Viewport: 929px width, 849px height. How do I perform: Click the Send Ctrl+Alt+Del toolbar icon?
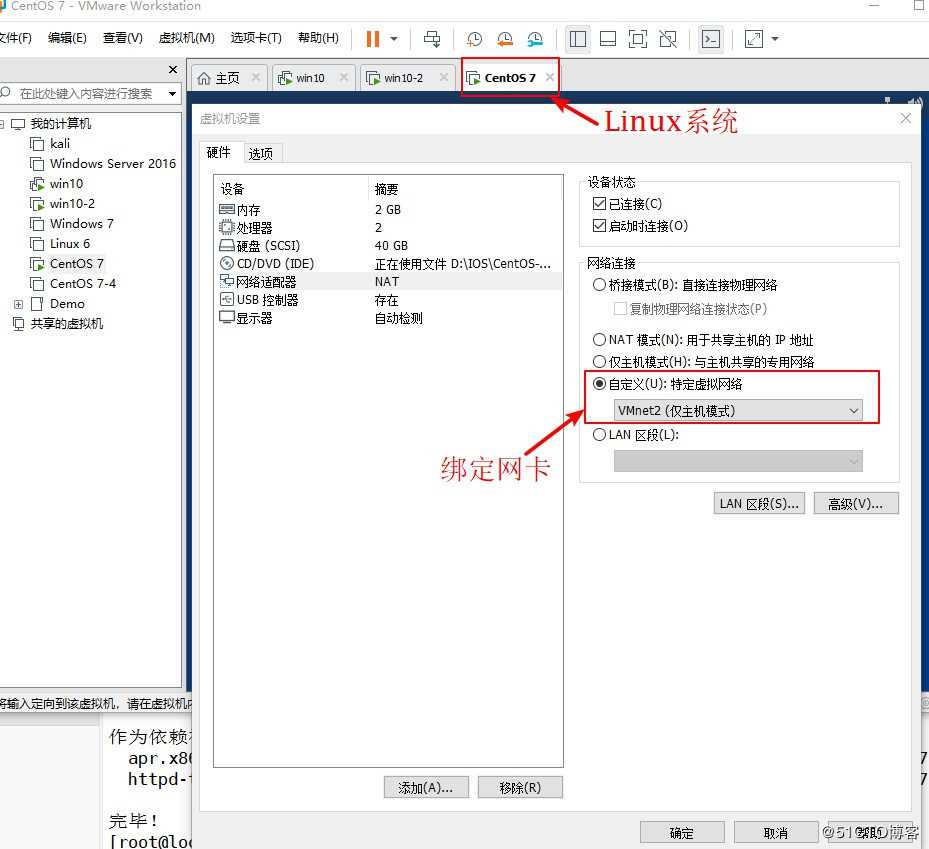pos(432,39)
